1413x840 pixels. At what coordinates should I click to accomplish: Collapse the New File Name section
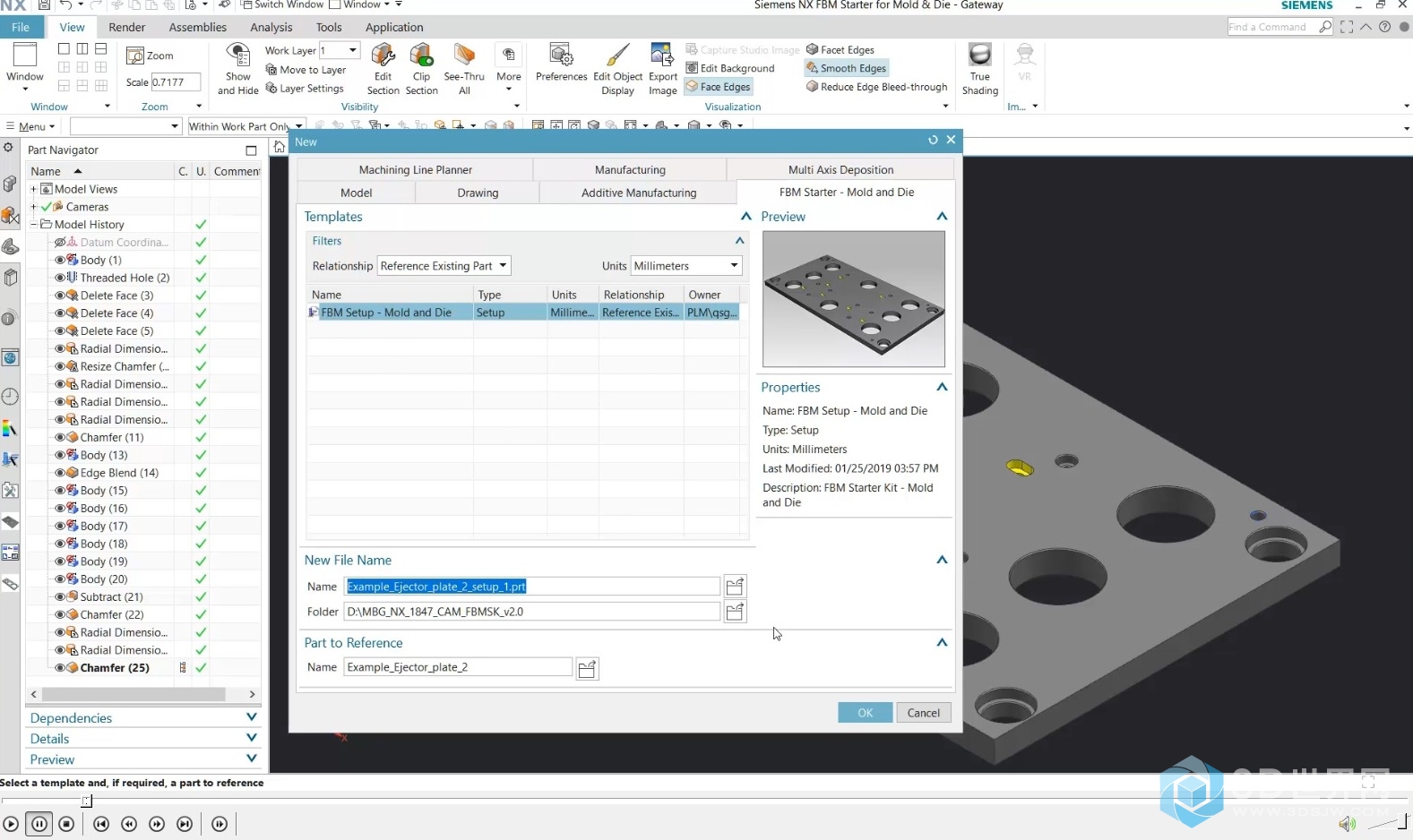[x=942, y=560]
